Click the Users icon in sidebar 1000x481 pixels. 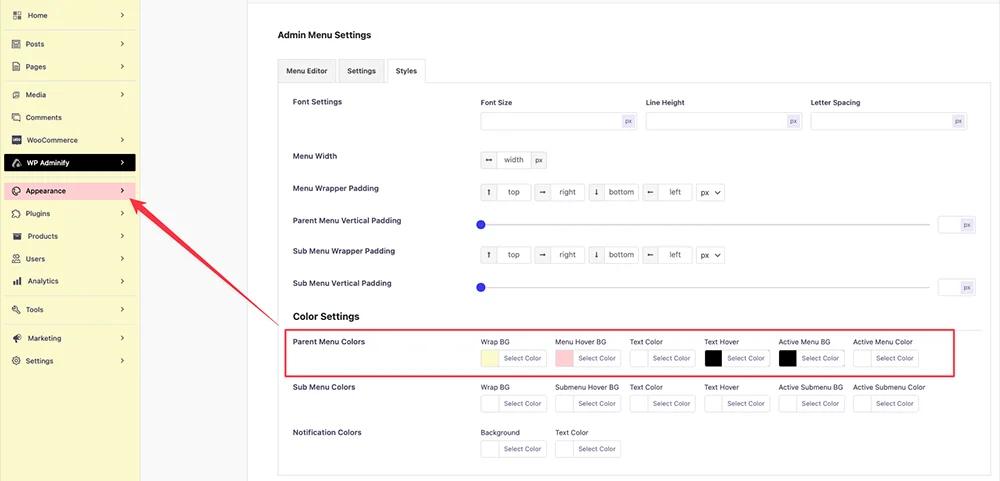[17, 258]
